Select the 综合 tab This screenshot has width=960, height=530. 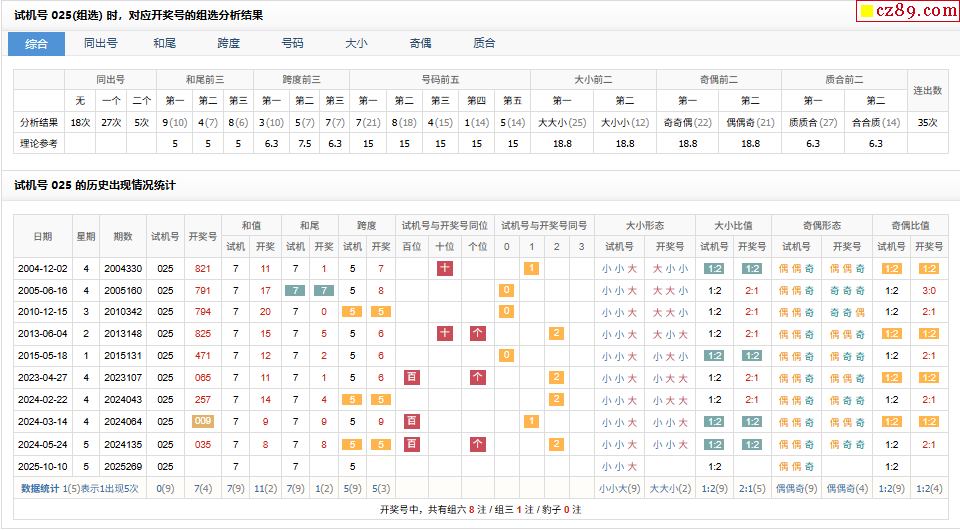(36, 44)
